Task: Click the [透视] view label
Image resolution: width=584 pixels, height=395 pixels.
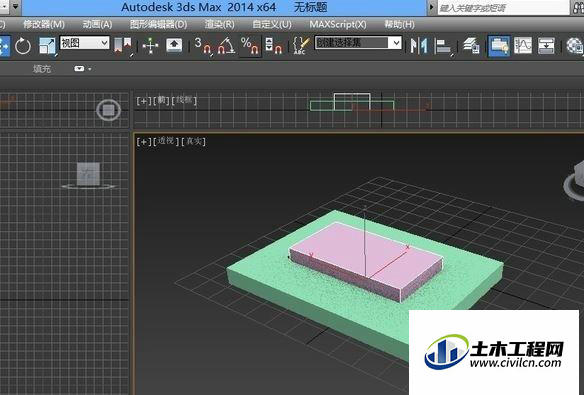Action: click(x=166, y=141)
